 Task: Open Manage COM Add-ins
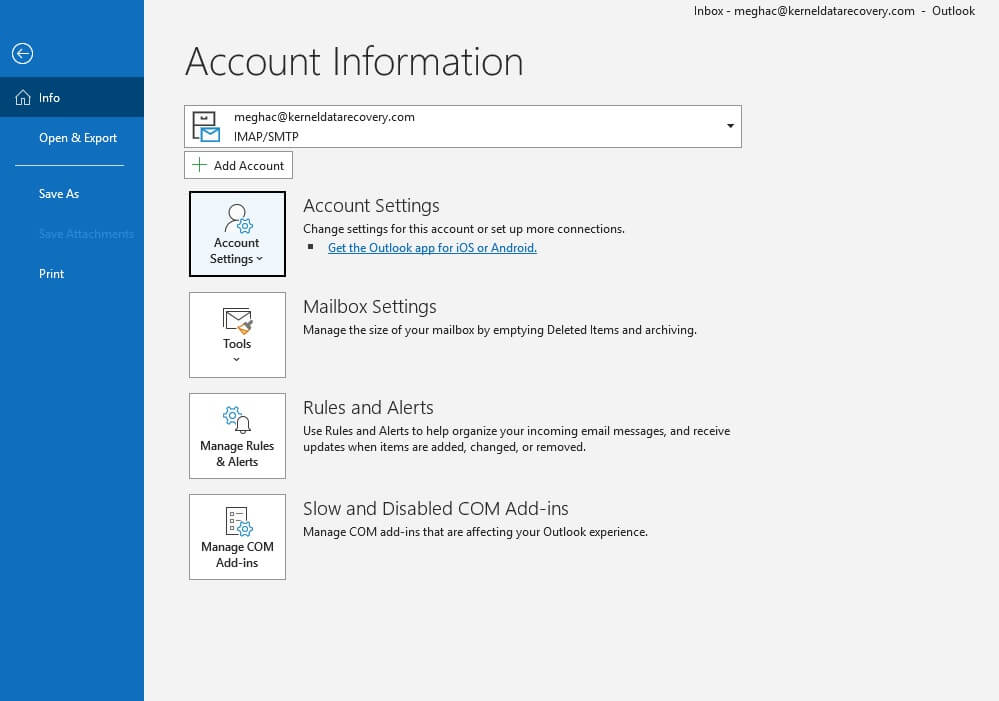pyautogui.click(x=237, y=537)
